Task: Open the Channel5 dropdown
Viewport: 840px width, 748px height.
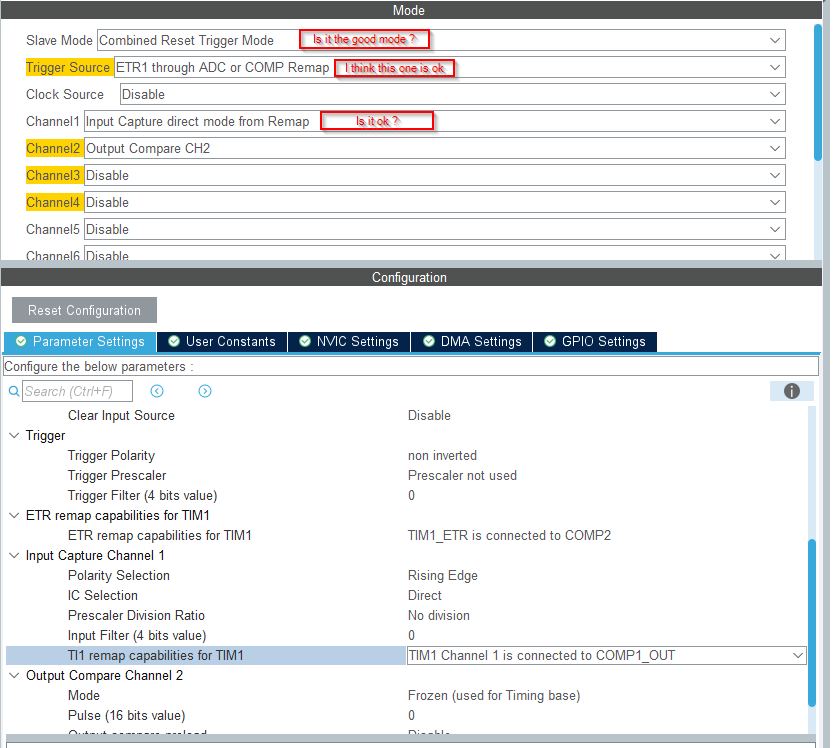Action: click(x=434, y=229)
